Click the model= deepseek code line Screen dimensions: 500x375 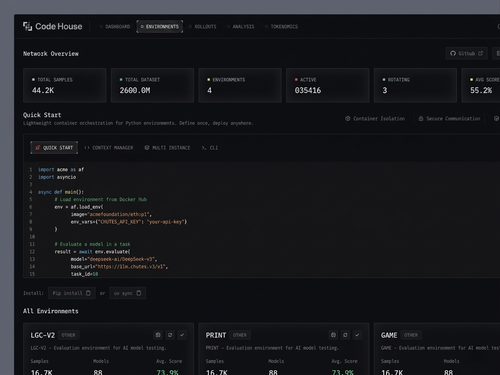(x=114, y=259)
